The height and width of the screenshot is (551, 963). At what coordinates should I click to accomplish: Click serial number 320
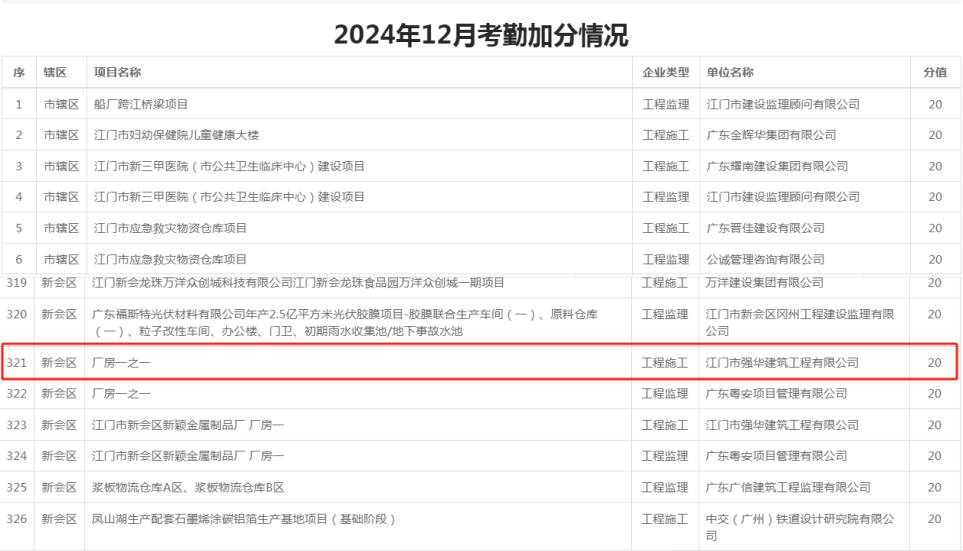(17, 314)
